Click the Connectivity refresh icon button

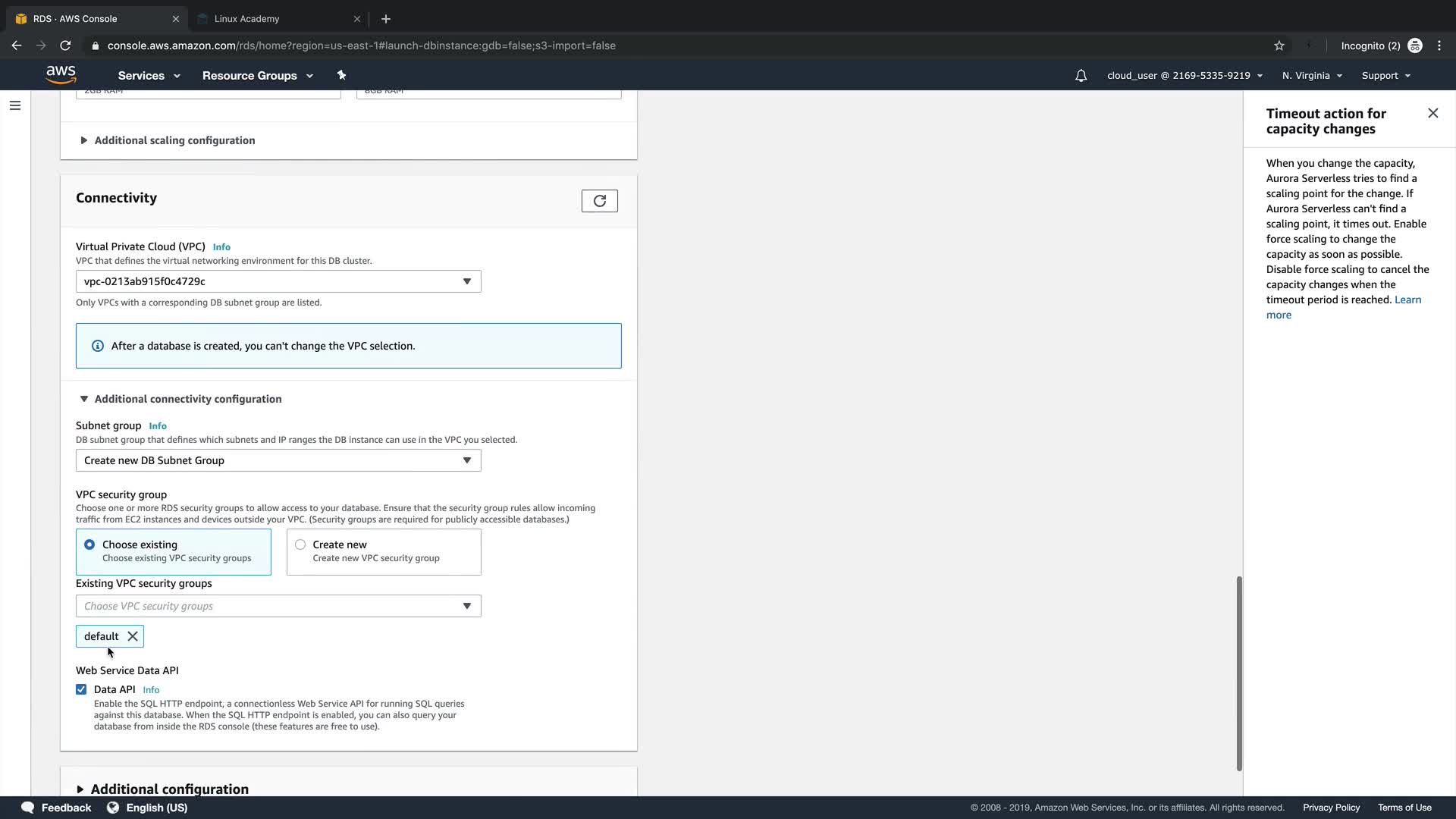[x=599, y=201]
